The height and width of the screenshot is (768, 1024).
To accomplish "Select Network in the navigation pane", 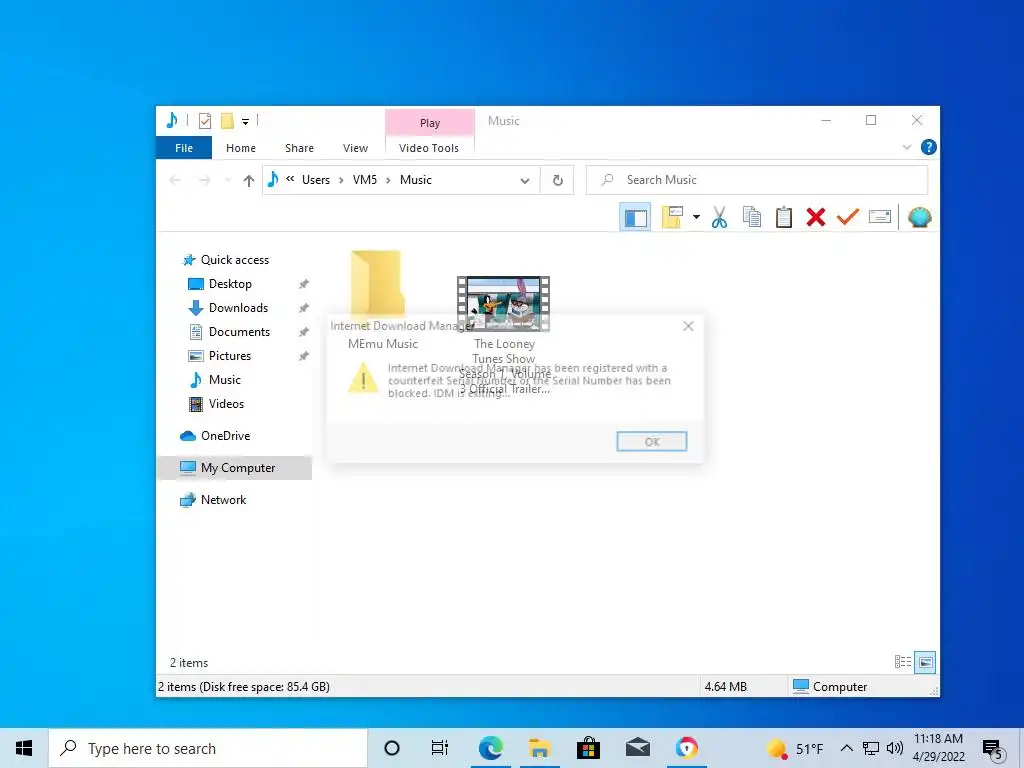I will click(223, 500).
